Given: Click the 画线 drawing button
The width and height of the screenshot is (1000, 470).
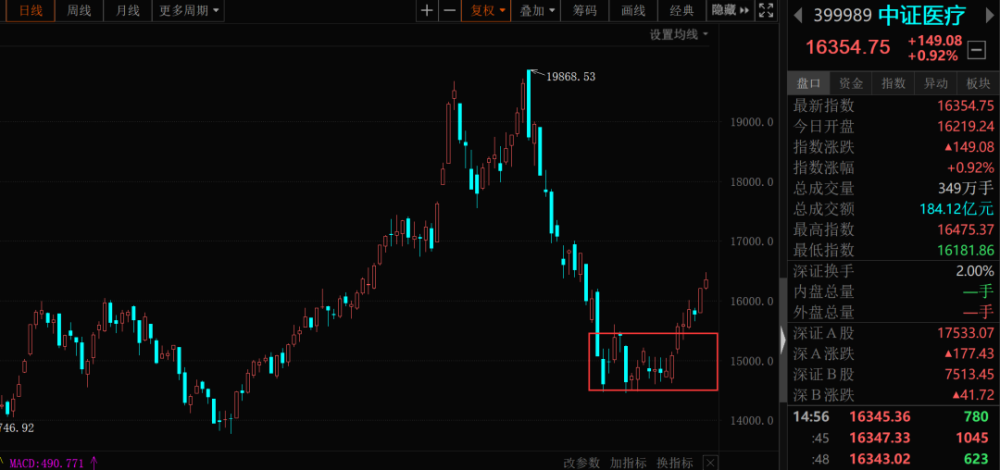Looking at the screenshot, I should (633, 10).
